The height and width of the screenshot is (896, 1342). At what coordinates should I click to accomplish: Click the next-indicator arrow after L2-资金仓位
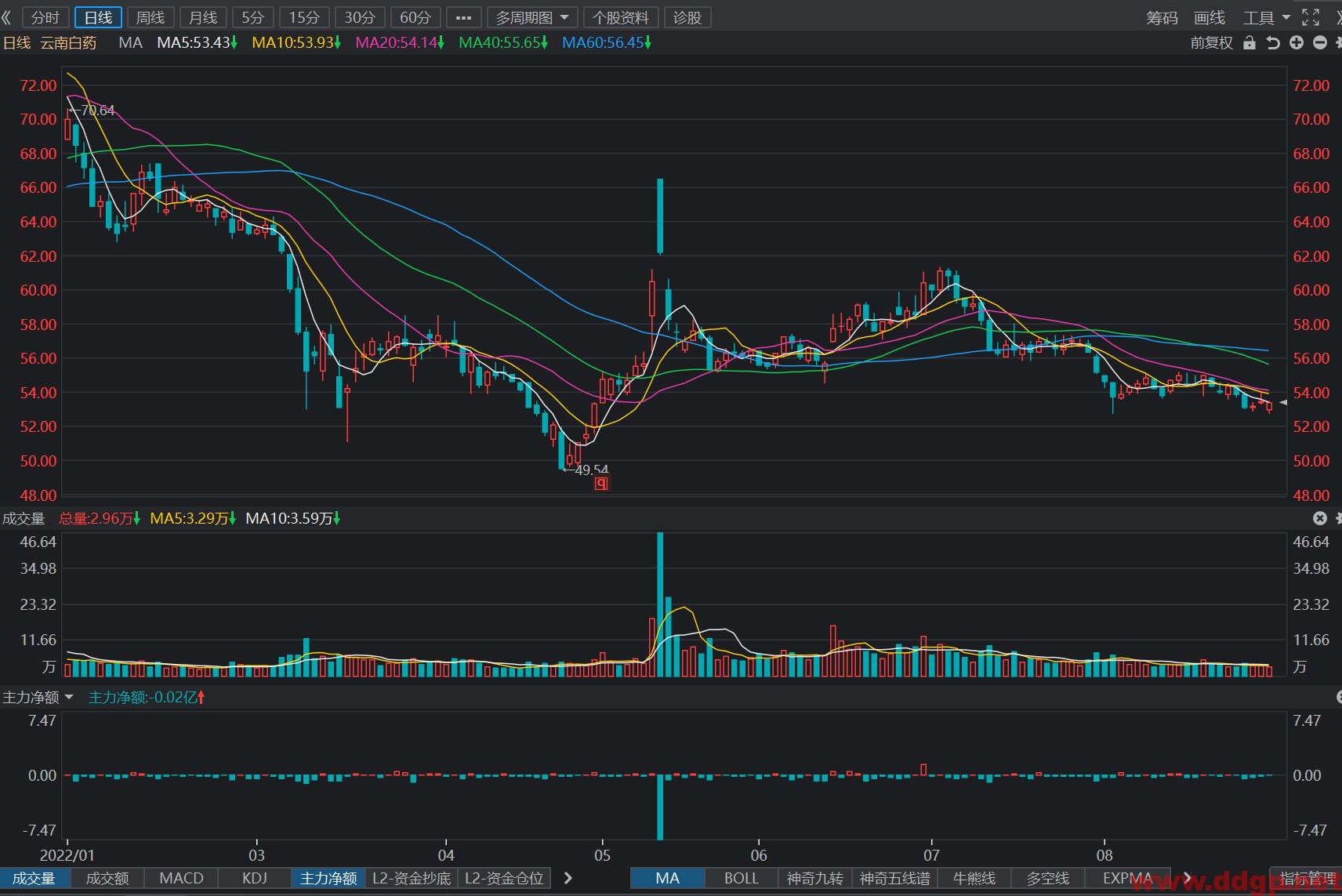tap(568, 878)
